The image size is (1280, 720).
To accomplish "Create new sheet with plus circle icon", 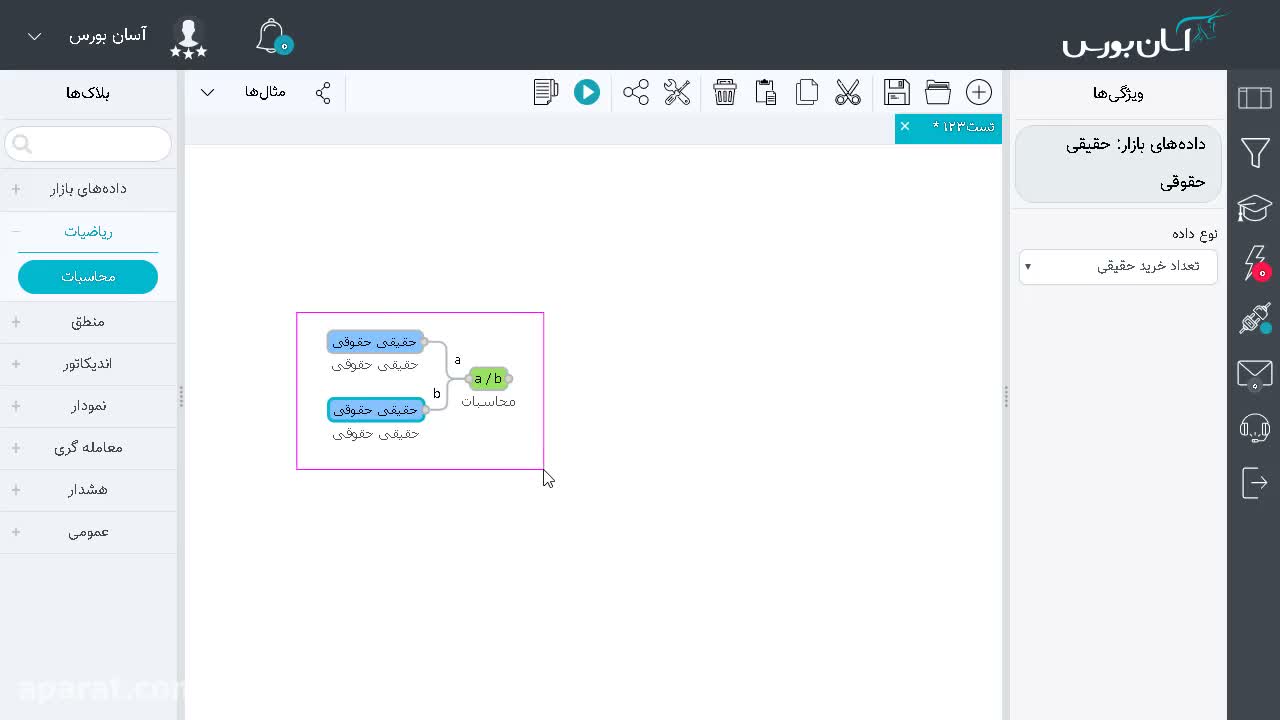I will tap(979, 92).
